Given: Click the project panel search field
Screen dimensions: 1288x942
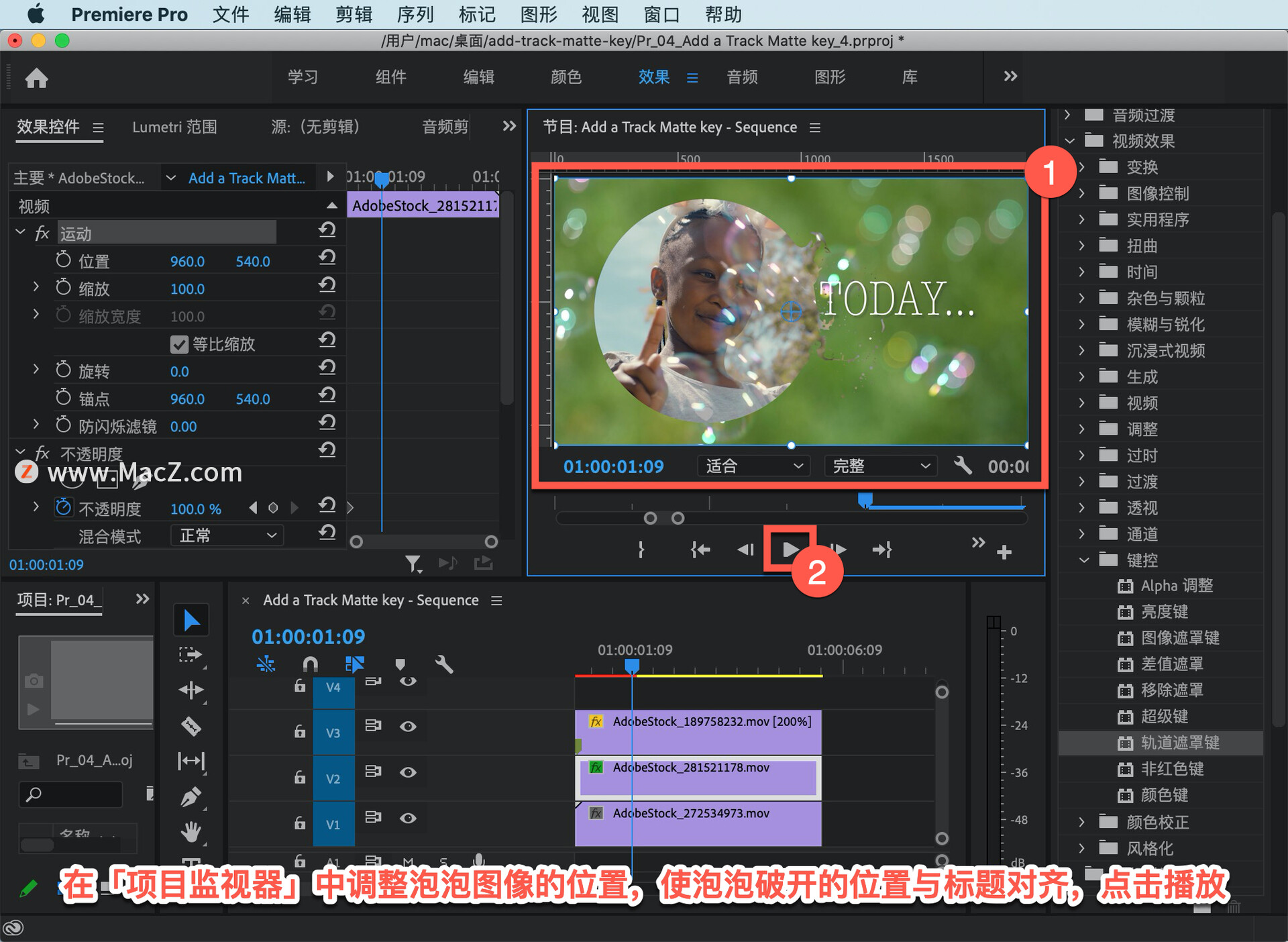Looking at the screenshot, I should (x=71, y=795).
